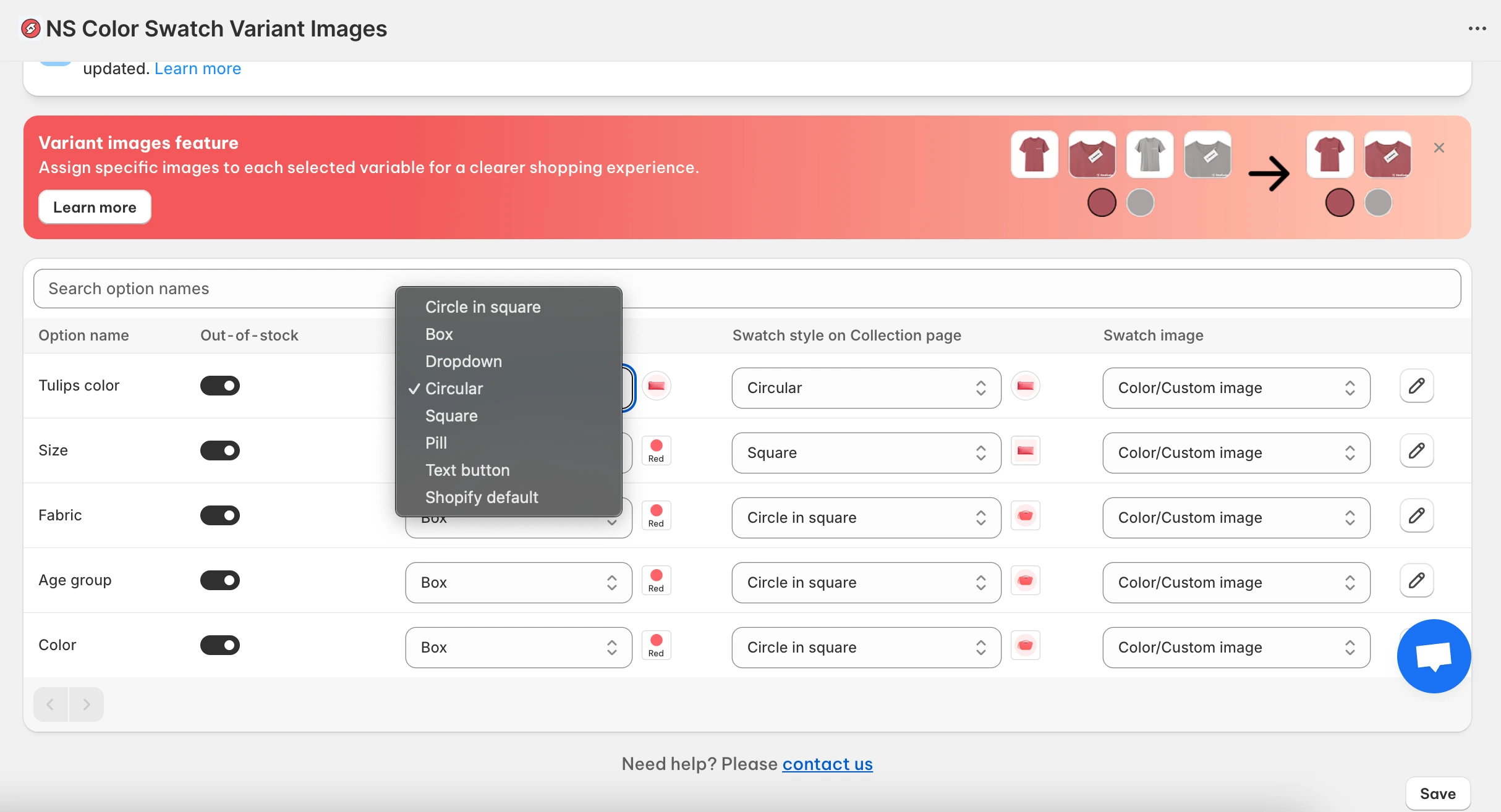Click the edit pencil for Fabric row
The width and height of the screenshot is (1501, 812).
pyautogui.click(x=1416, y=516)
